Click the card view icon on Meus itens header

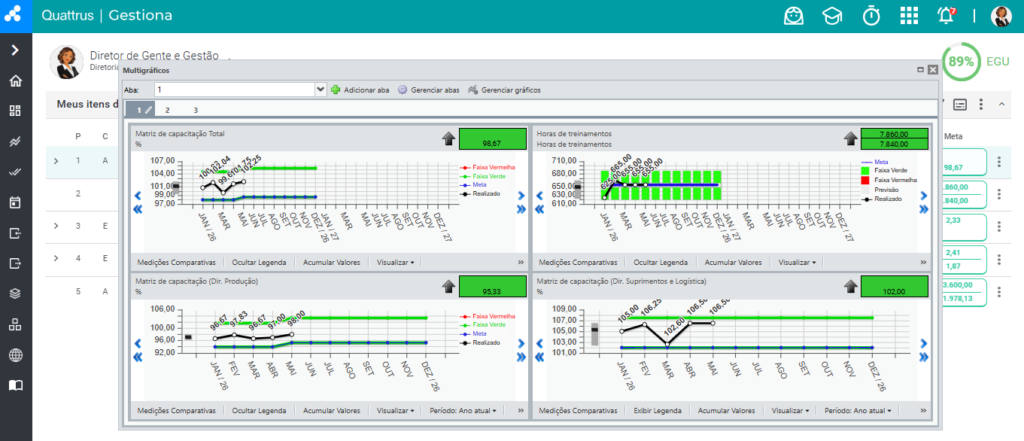point(960,105)
